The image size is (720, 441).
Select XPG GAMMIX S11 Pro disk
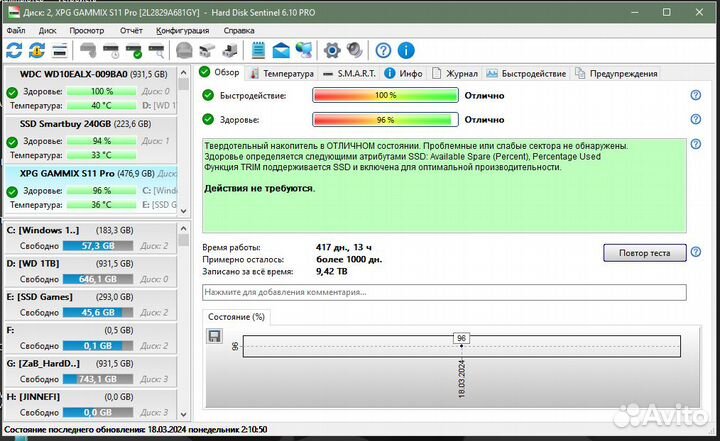(90, 189)
